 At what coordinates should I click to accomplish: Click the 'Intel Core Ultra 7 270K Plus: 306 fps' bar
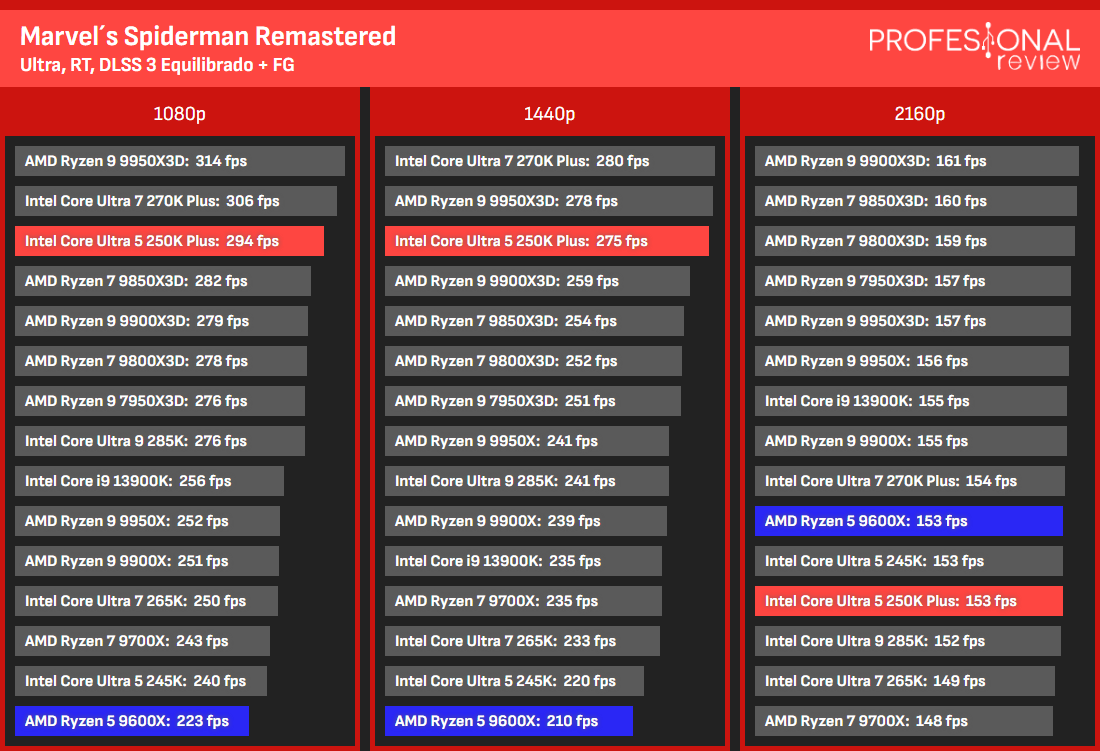coord(175,201)
